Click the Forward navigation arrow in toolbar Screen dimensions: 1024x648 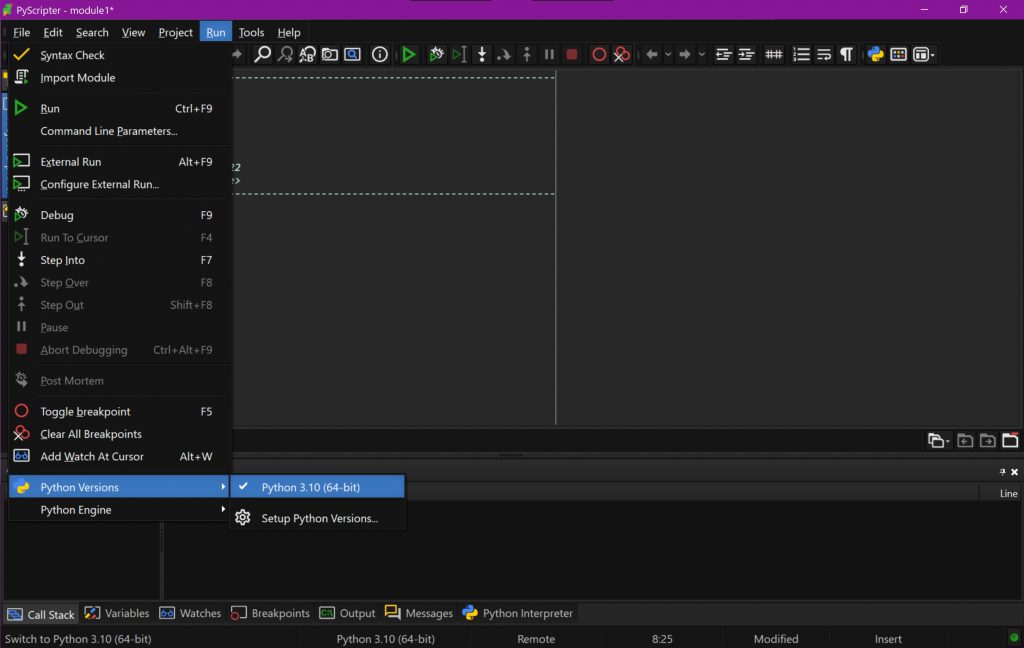point(684,54)
